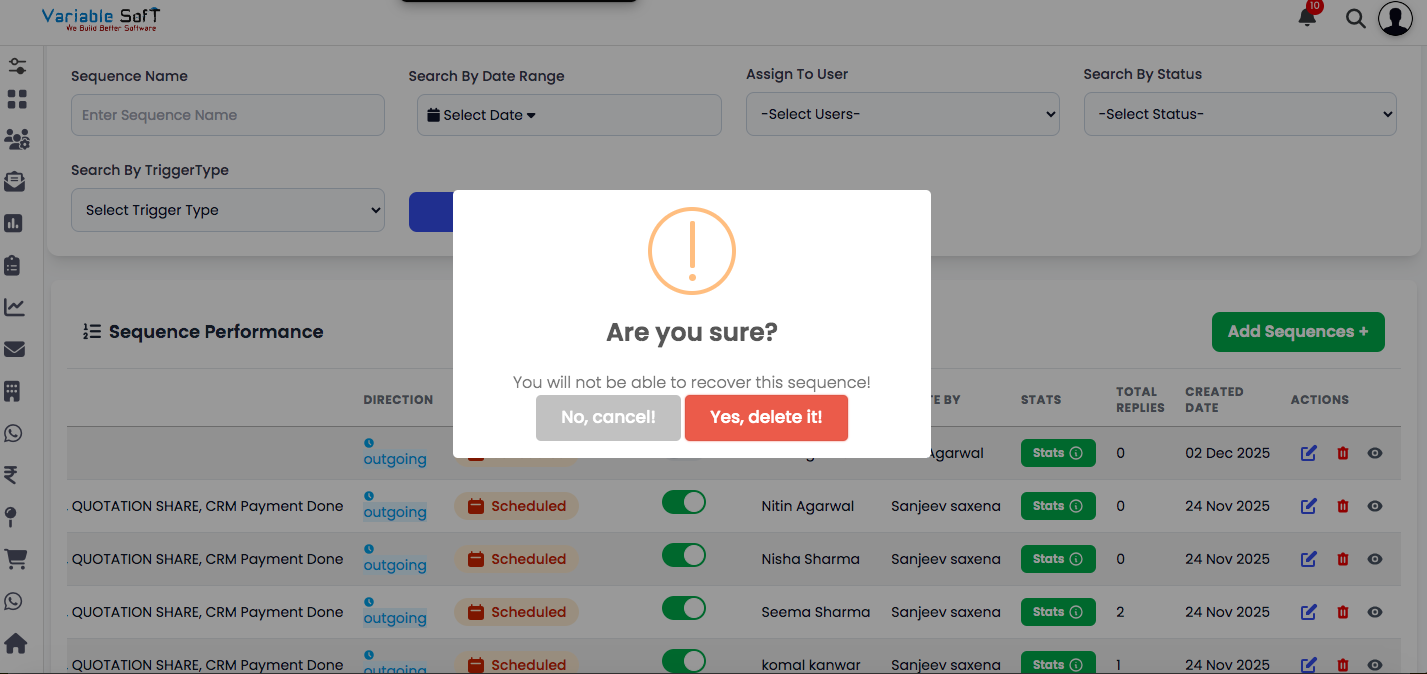Click the rupee symbol sidebar icon

click(x=12, y=475)
